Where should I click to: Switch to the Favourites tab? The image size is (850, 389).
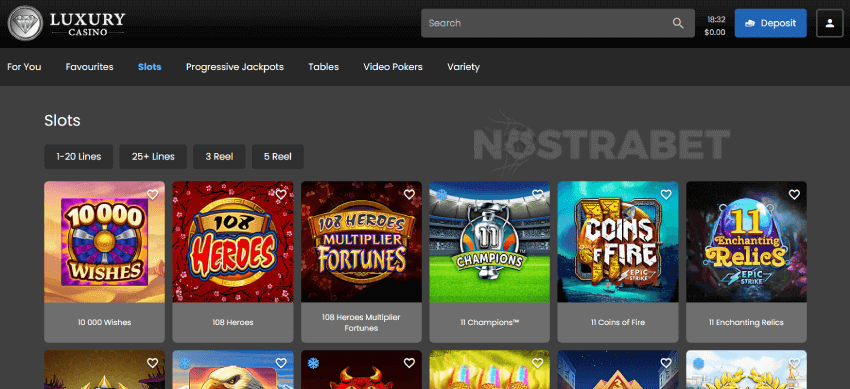point(89,67)
